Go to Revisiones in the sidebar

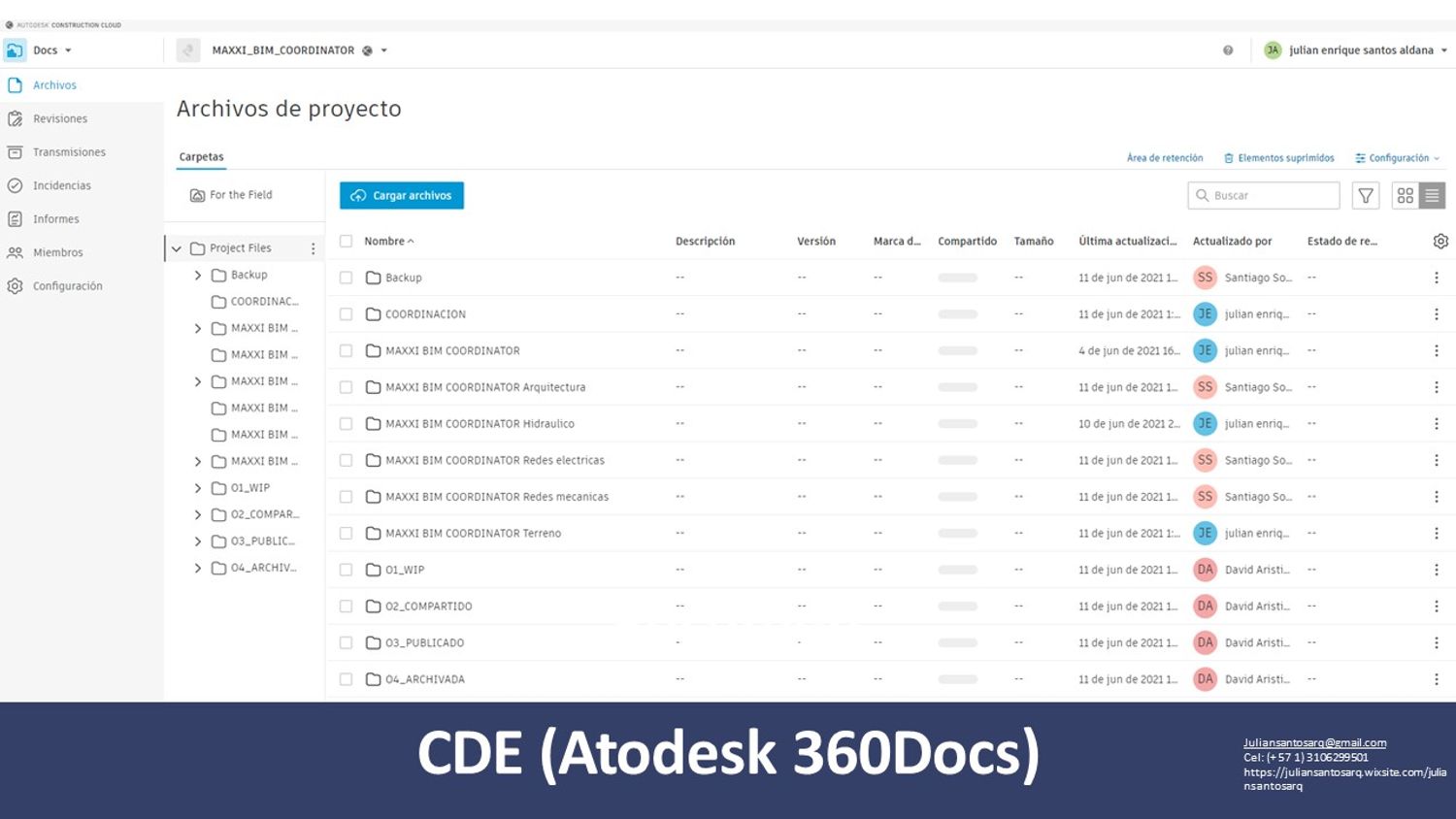[x=59, y=118]
